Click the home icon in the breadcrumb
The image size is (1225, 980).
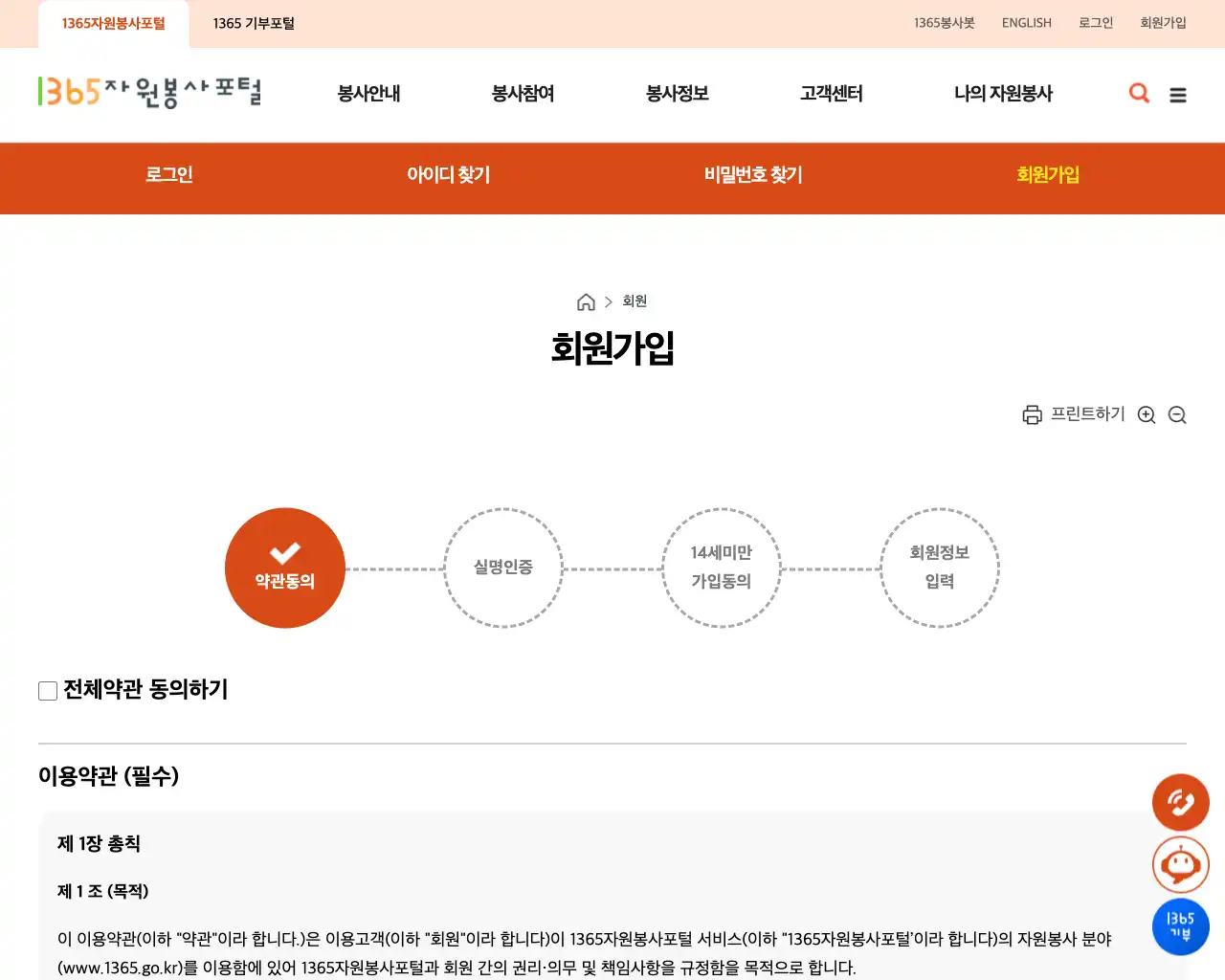[x=586, y=301]
